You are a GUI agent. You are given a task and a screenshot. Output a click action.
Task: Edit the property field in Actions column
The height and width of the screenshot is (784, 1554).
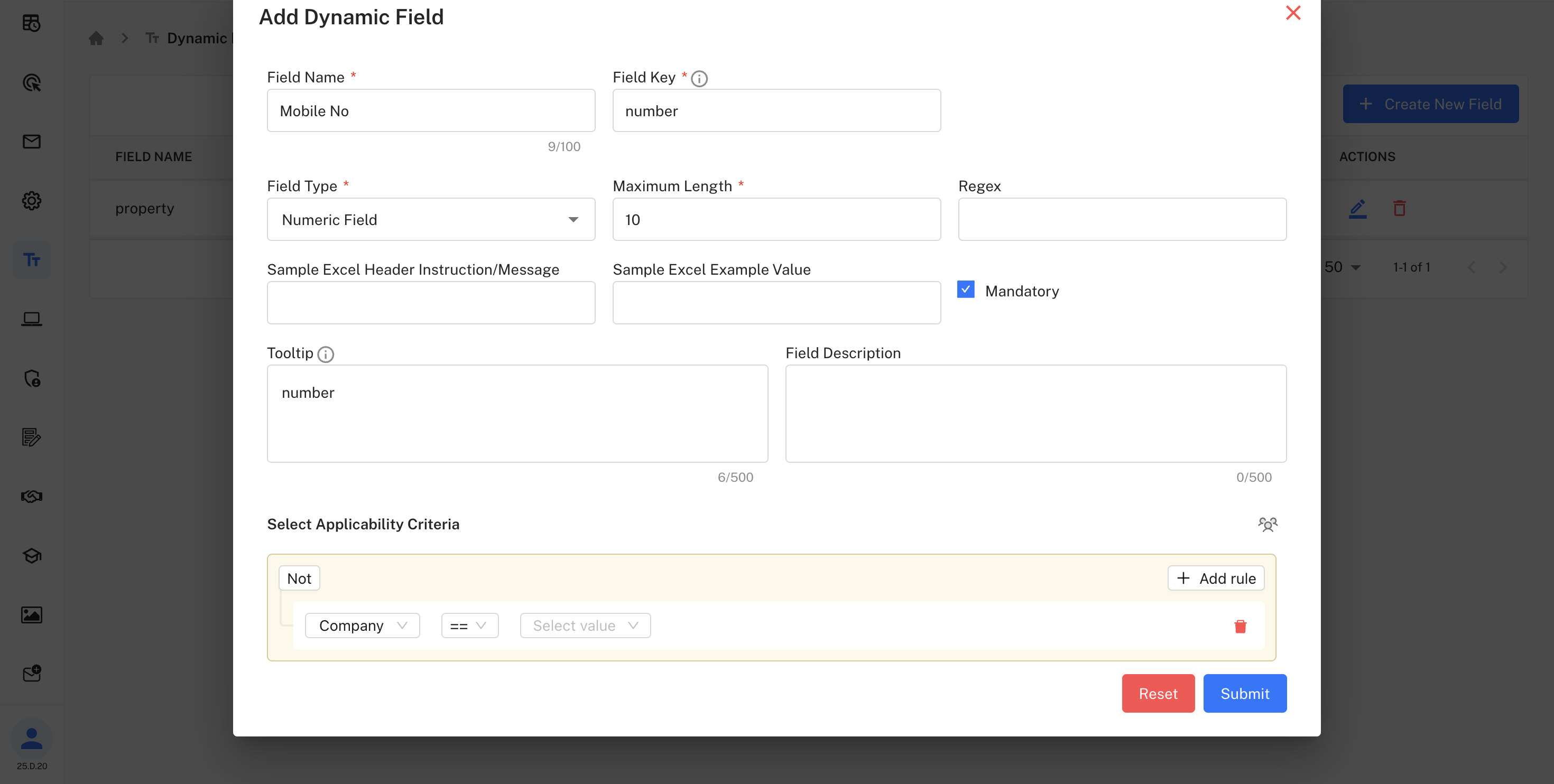point(1358,208)
